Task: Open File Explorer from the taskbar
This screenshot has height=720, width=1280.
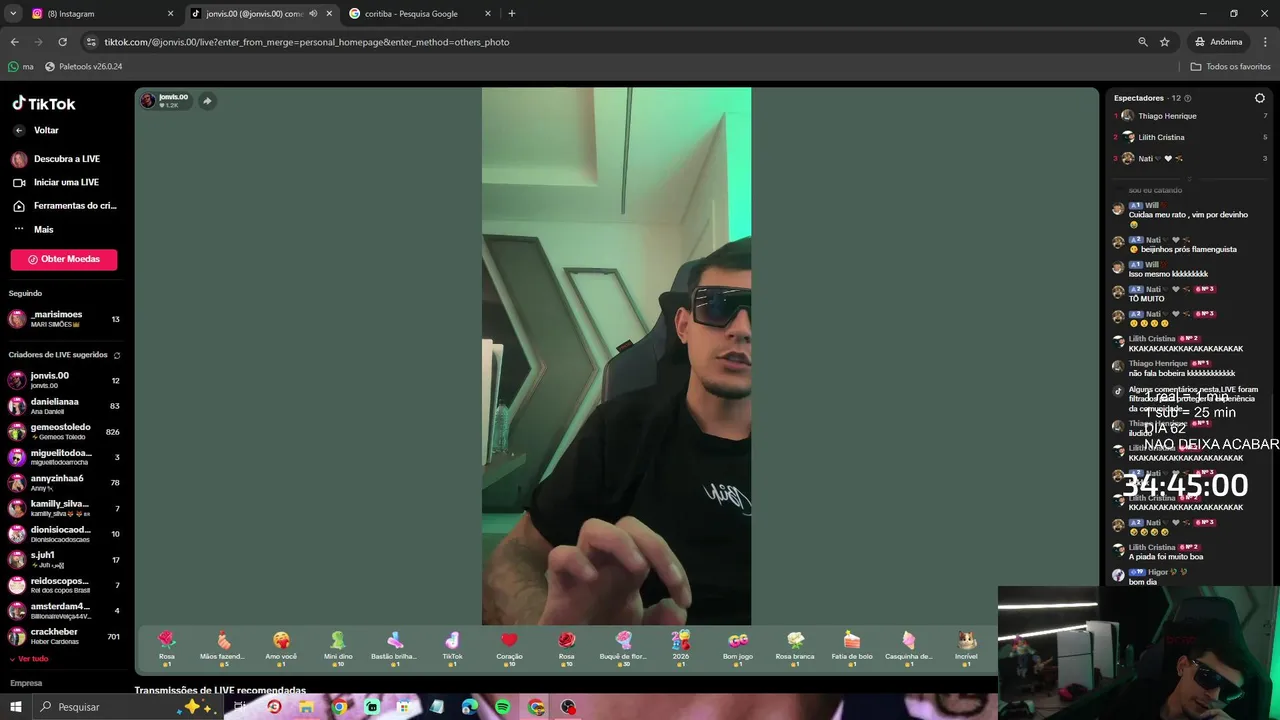Action: coord(306,707)
